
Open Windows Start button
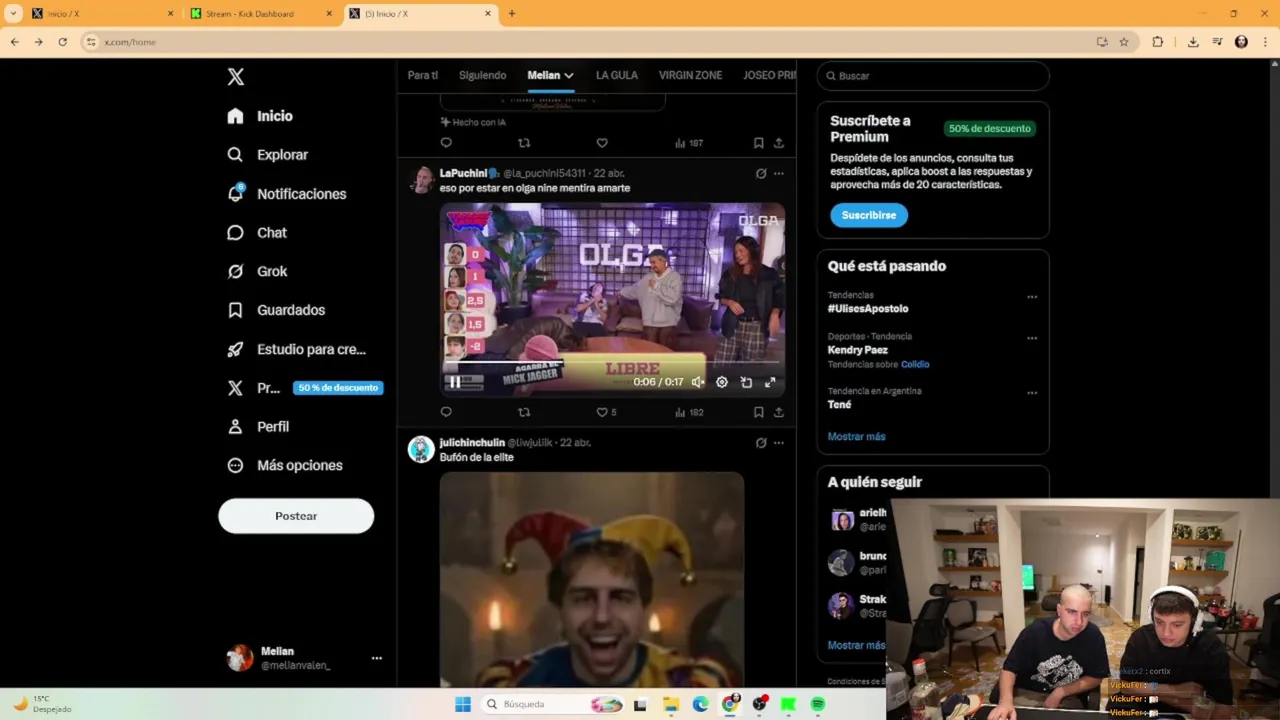(x=463, y=704)
